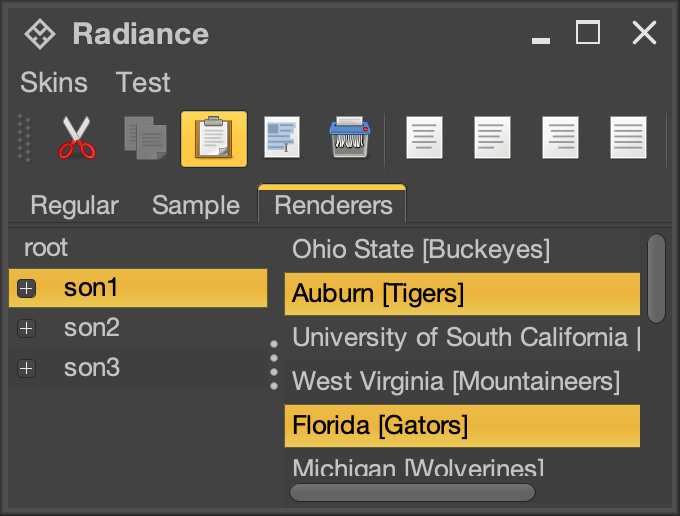680x516 pixels.
Task: Open the Skins menu
Action: (x=54, y=82)
